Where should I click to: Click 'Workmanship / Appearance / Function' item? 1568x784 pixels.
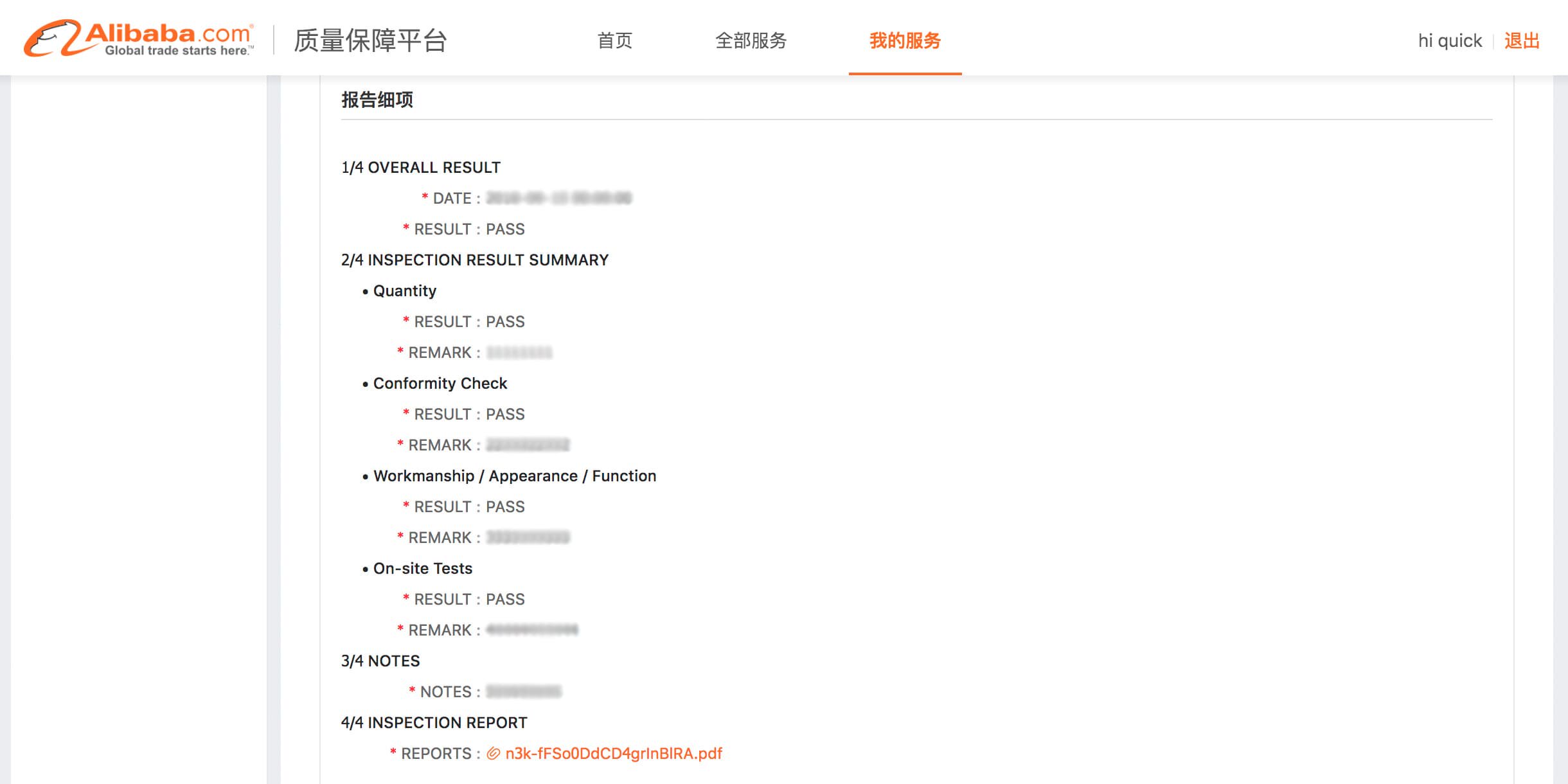515,476
